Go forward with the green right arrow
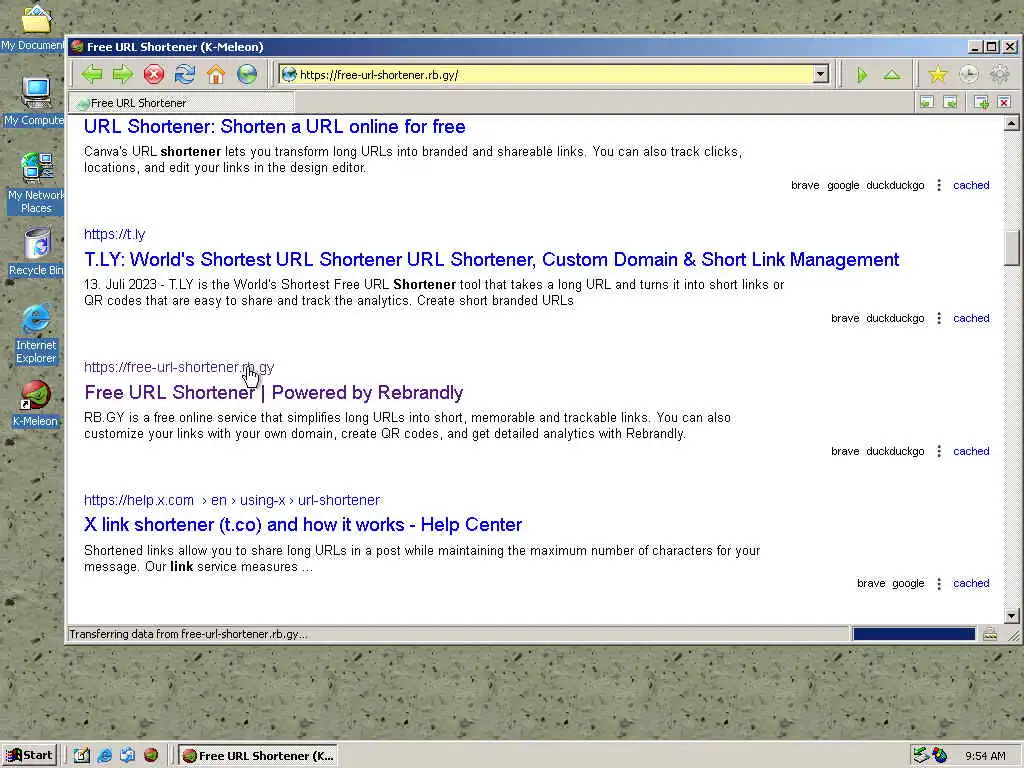This screenshot has height=768, width=1024. point(123,74)
